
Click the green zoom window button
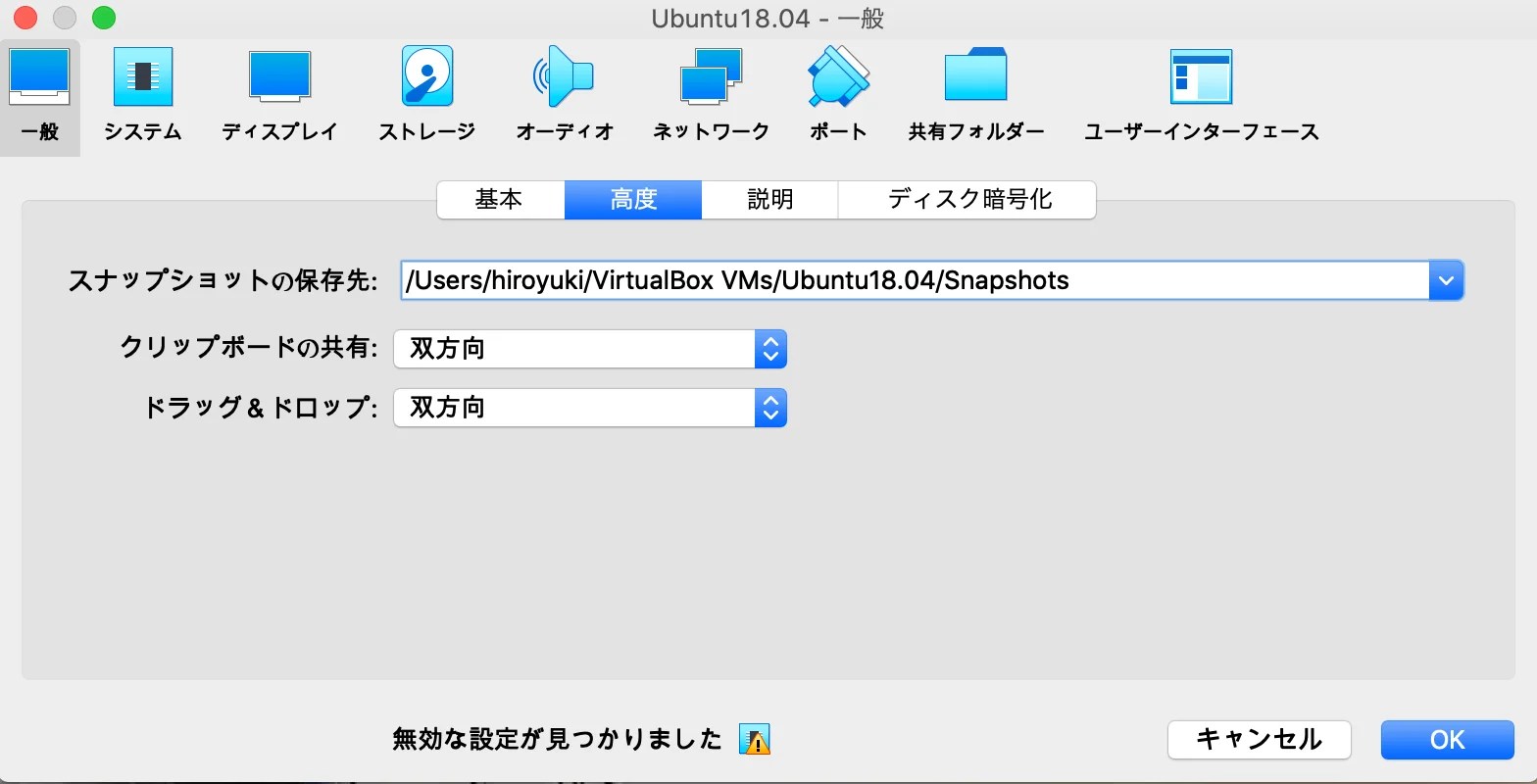(103, 18)
